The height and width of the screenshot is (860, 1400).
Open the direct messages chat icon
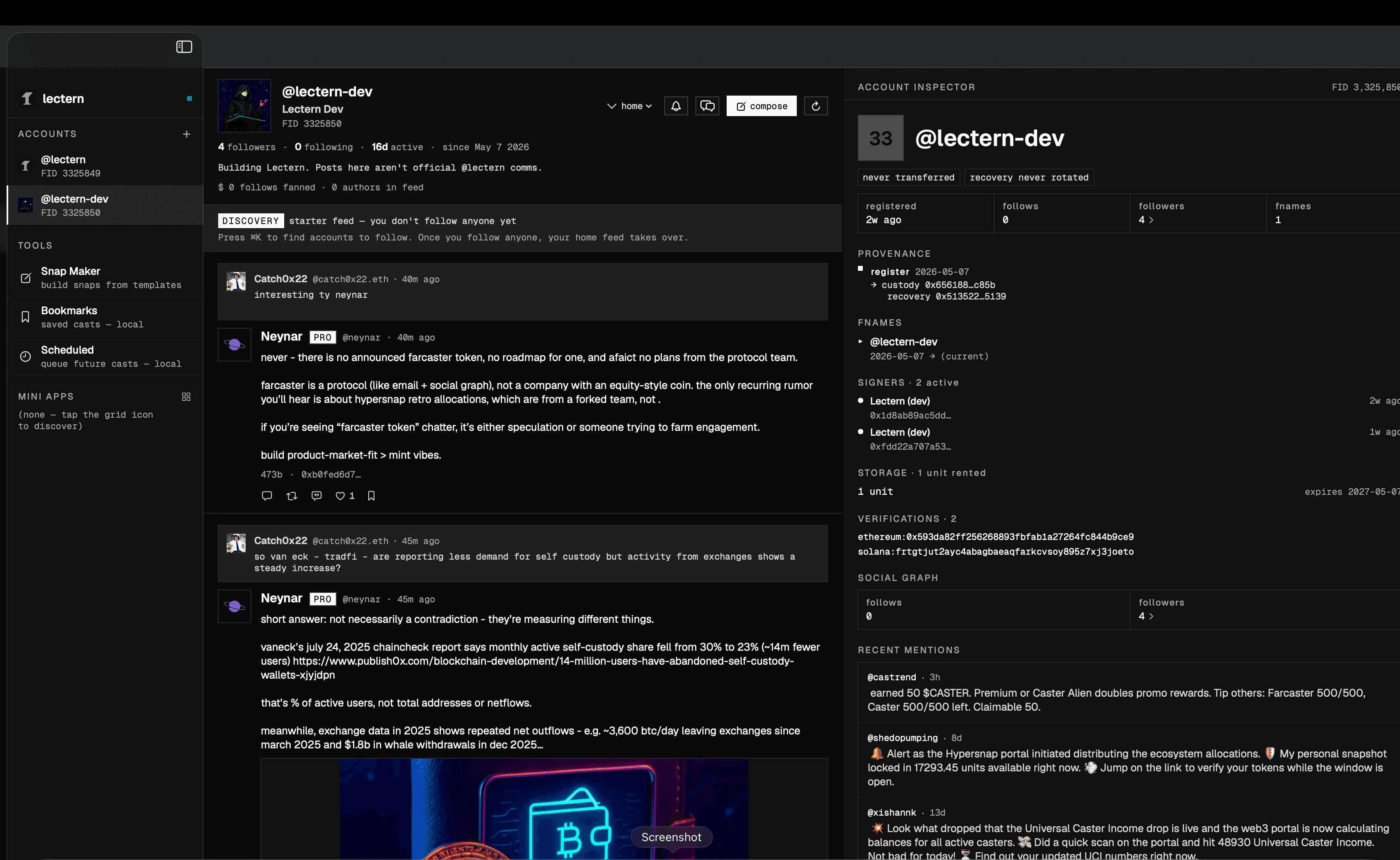point(707,106)
